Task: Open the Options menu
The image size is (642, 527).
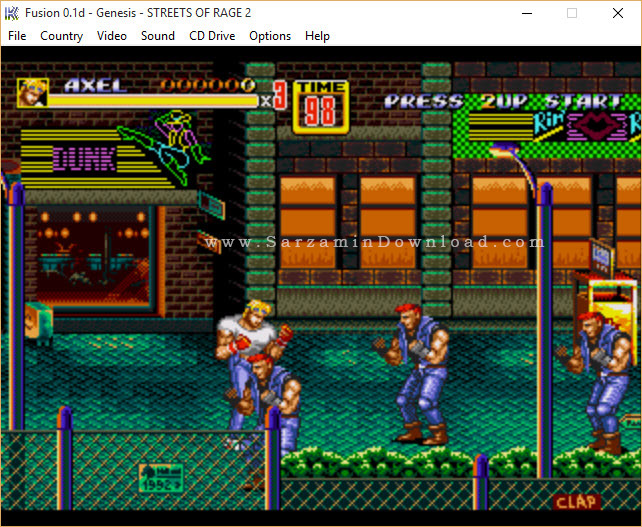Action: 270,36
